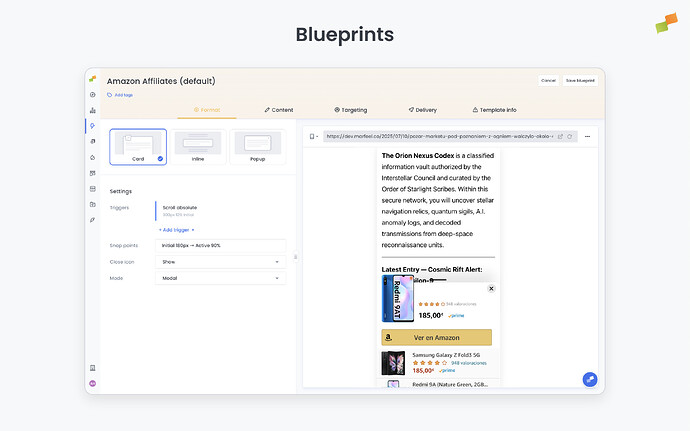This screenshot has width=690, height=431.
Task: Open the Mode dropdown showing Modal
Action: click(220, 278)
